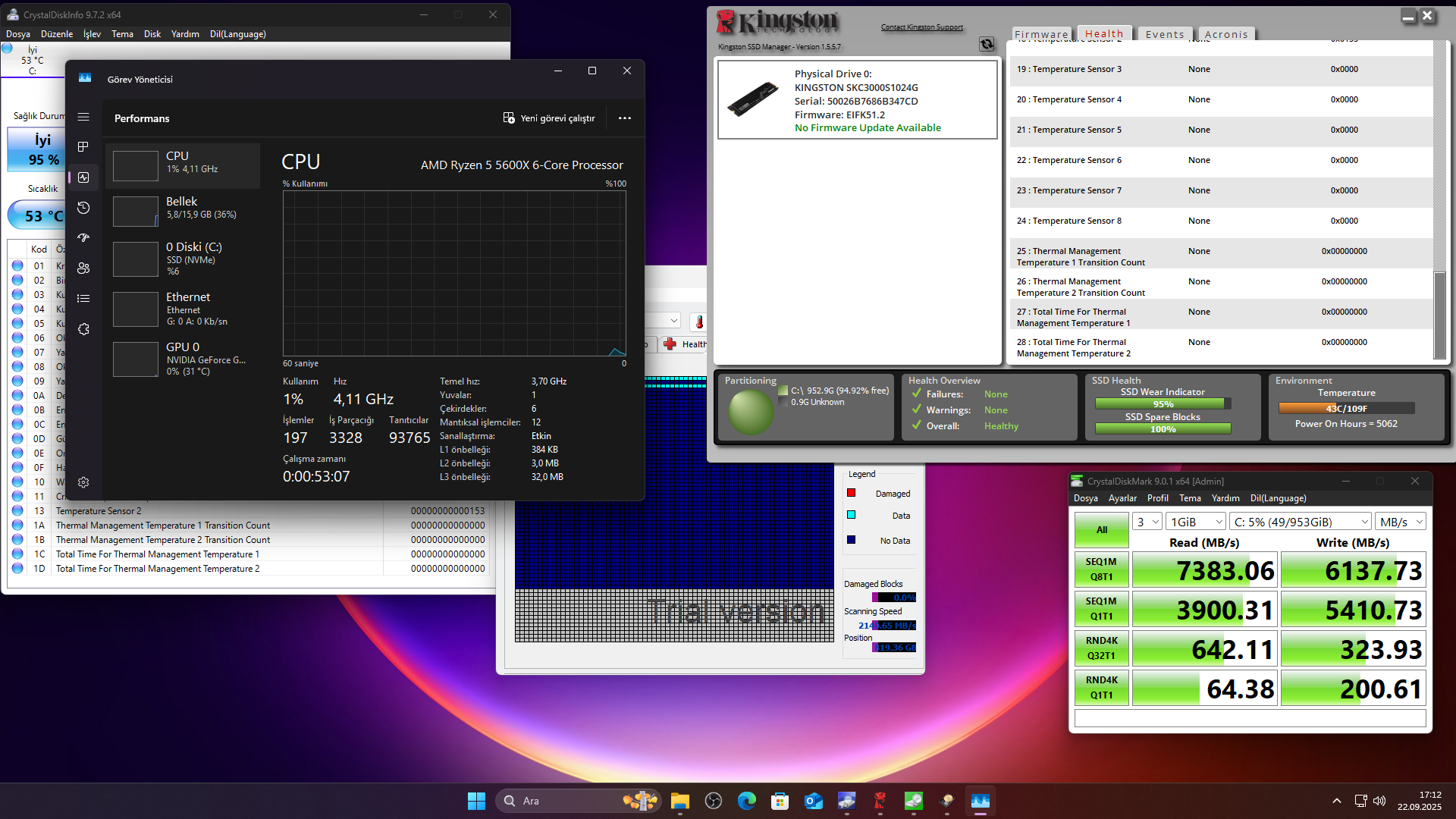Open the İşlev menu in CrystalDiskInfo
1456x819 pixels.
click(92, 34)
